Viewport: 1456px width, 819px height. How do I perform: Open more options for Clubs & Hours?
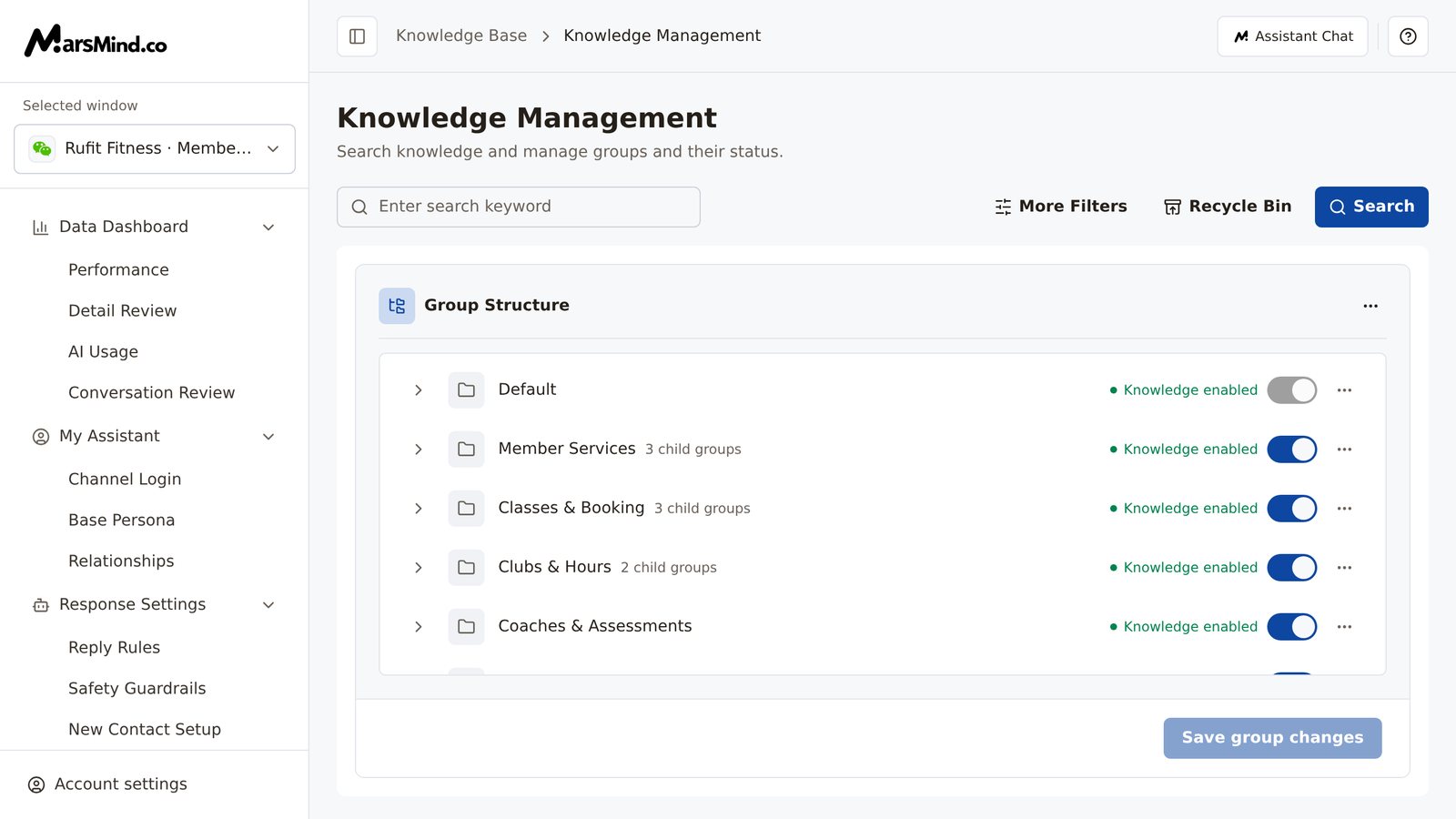click(x=1344, y=568)
